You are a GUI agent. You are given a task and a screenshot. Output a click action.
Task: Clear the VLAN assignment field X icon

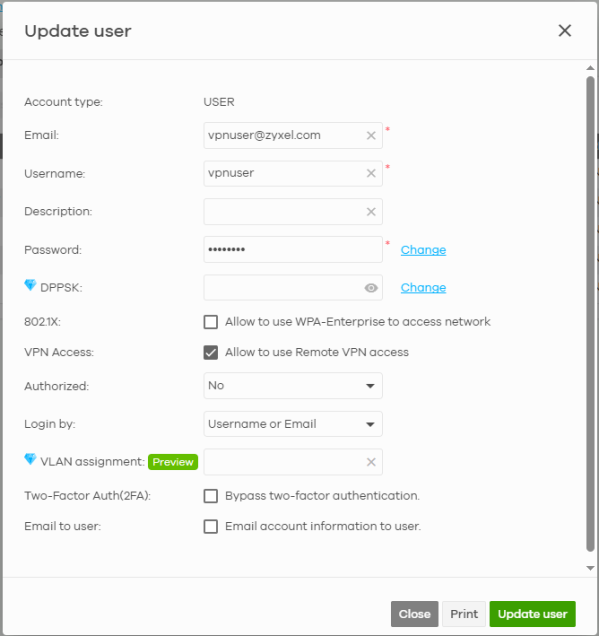[x=371, y=462]
